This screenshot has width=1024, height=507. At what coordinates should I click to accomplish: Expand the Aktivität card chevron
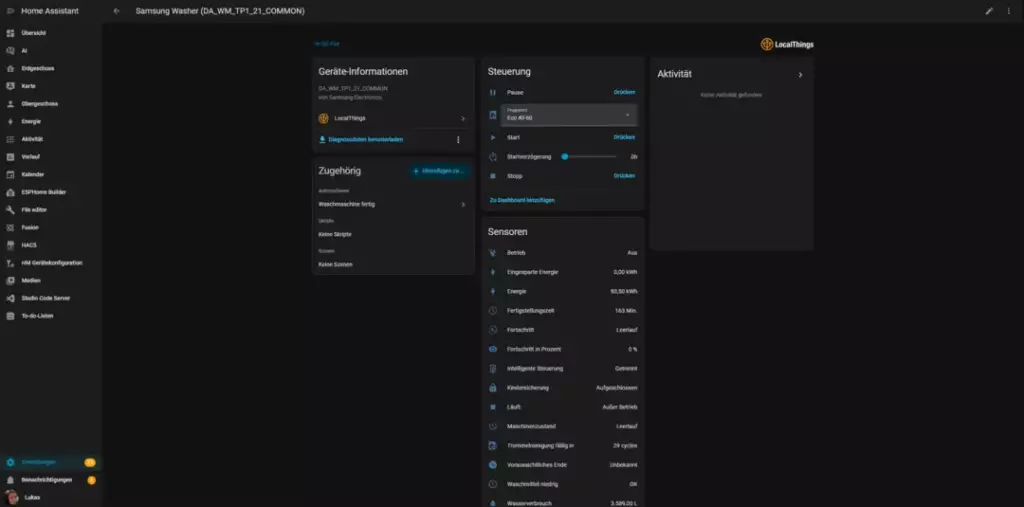800,74
